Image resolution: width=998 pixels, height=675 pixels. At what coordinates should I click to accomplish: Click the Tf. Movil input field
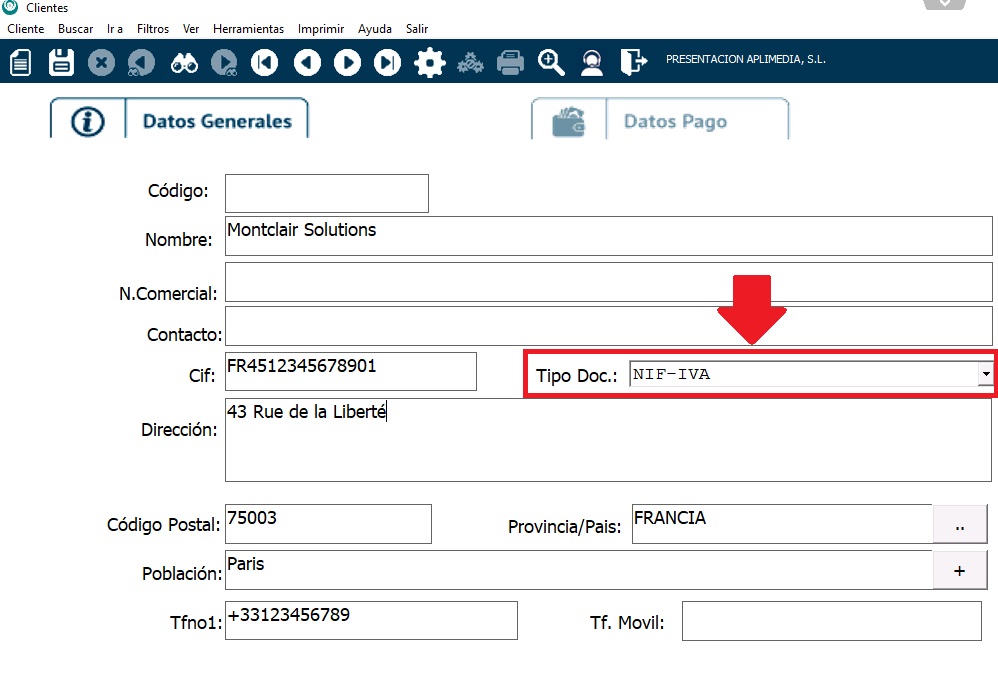831,621
